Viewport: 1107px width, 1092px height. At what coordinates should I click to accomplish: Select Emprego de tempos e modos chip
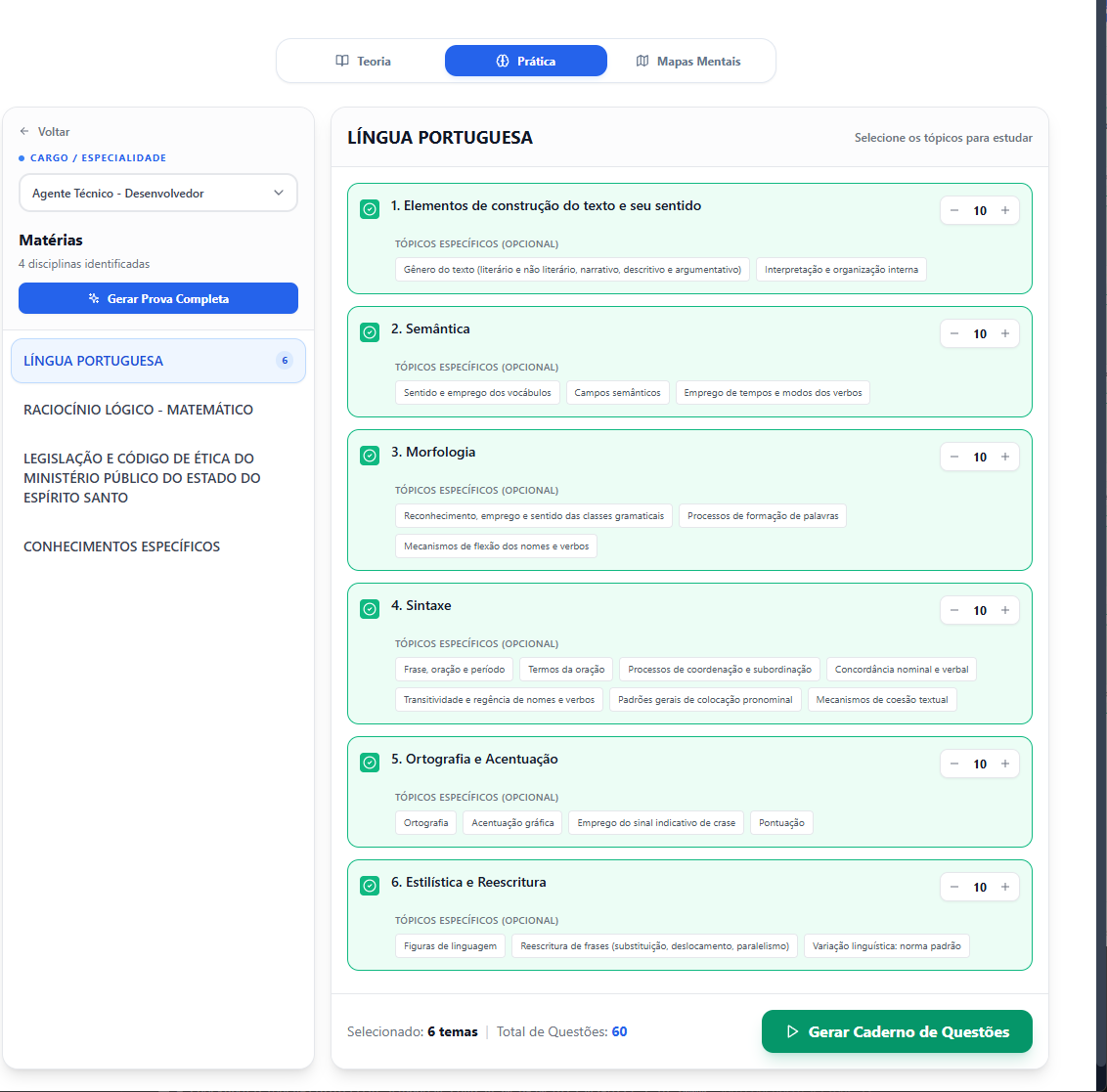click(x=773, y=392)
